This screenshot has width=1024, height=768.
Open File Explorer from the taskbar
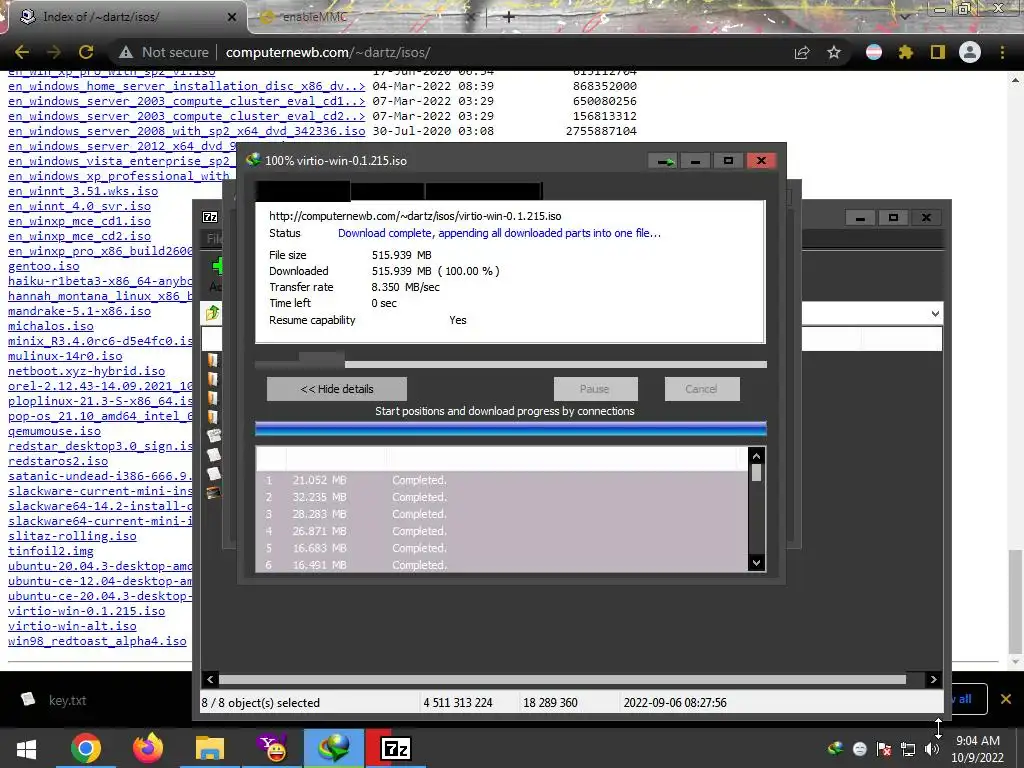pos(210,748)
